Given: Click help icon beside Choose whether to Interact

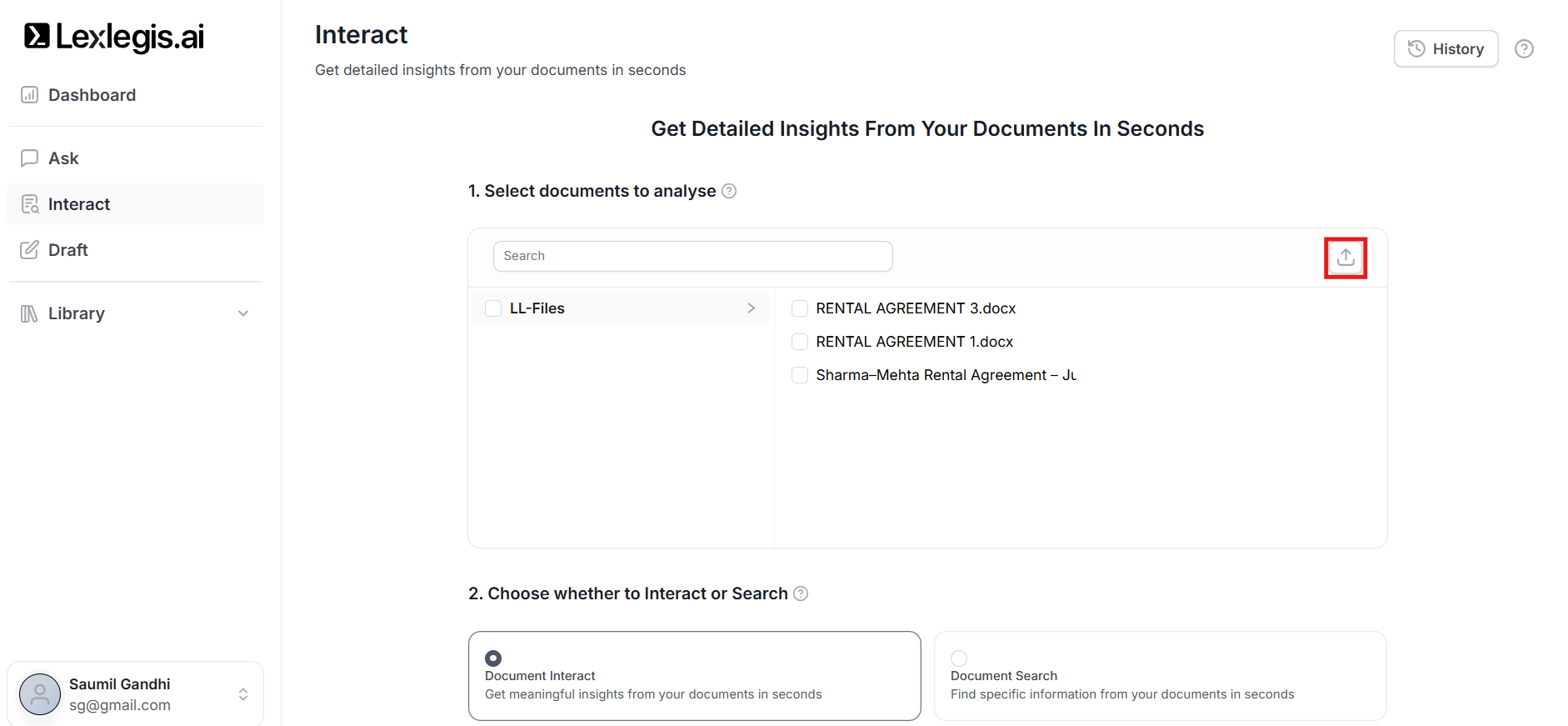Looking at the screenshot, I should [801, 593].
